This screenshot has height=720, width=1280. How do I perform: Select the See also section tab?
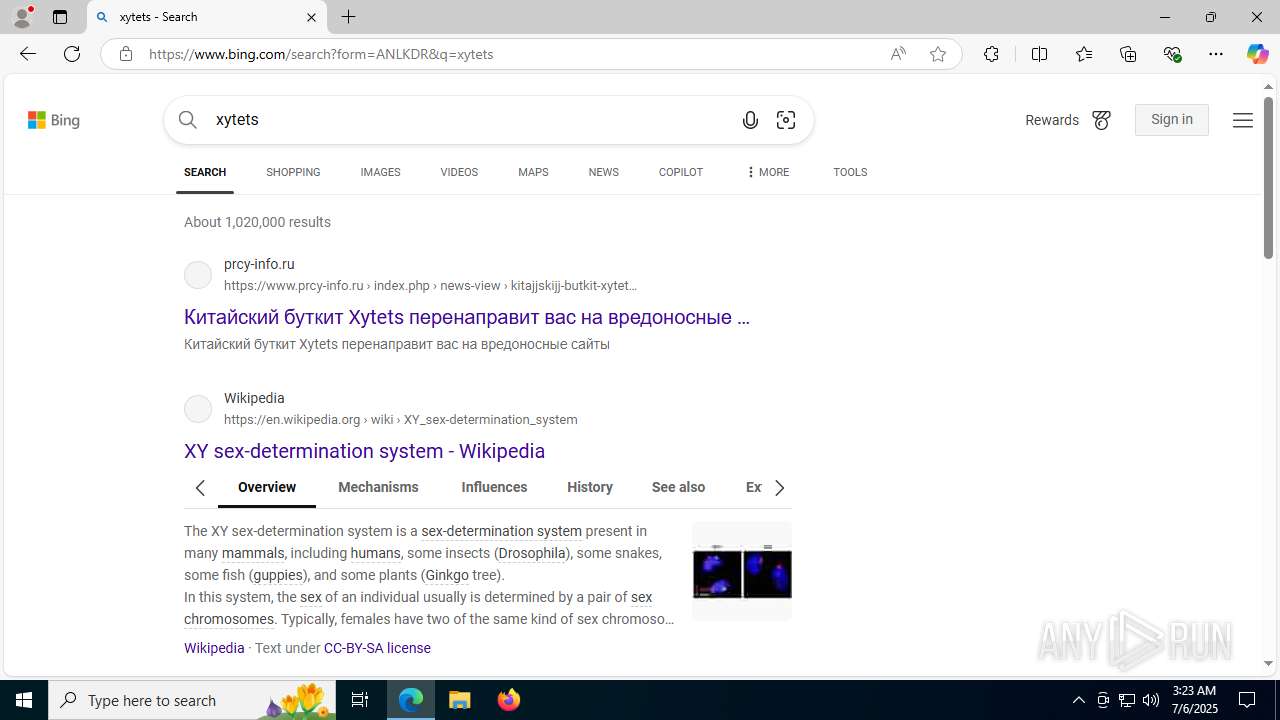click(x=678, y=487)
